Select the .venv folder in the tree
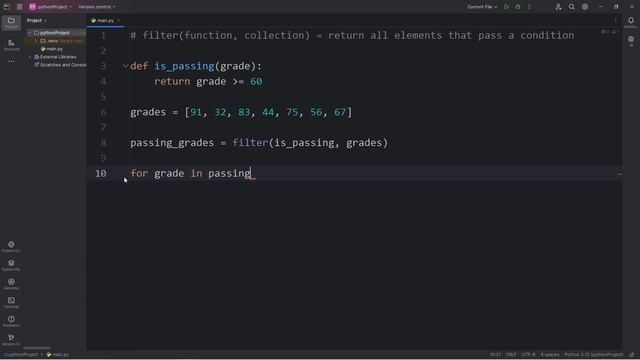The image size is (640, 360). (x=53, y=41)
